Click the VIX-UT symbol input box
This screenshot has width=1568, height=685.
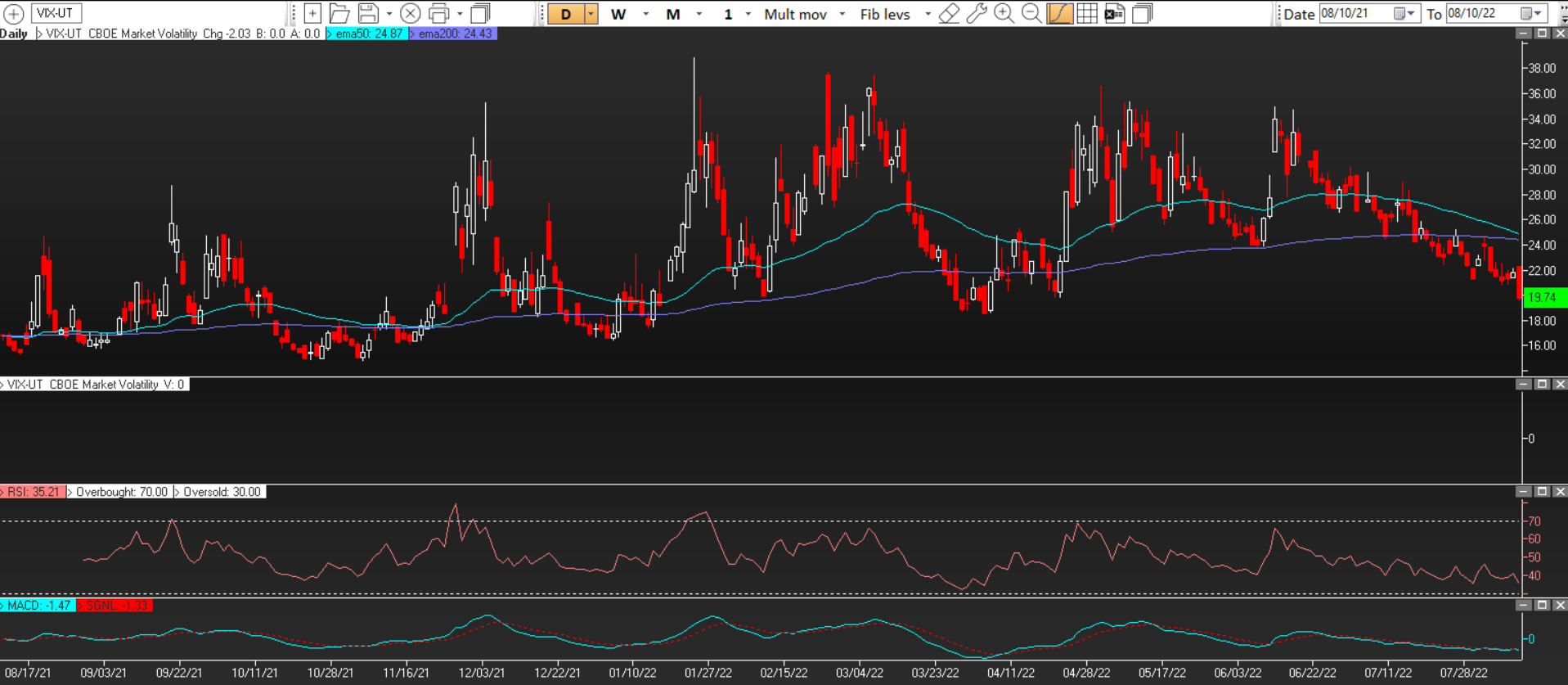[56, 13]
